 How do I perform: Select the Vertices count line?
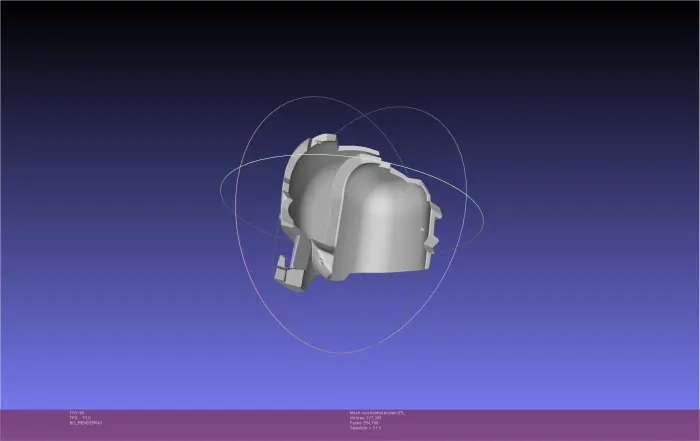[366, 418]
